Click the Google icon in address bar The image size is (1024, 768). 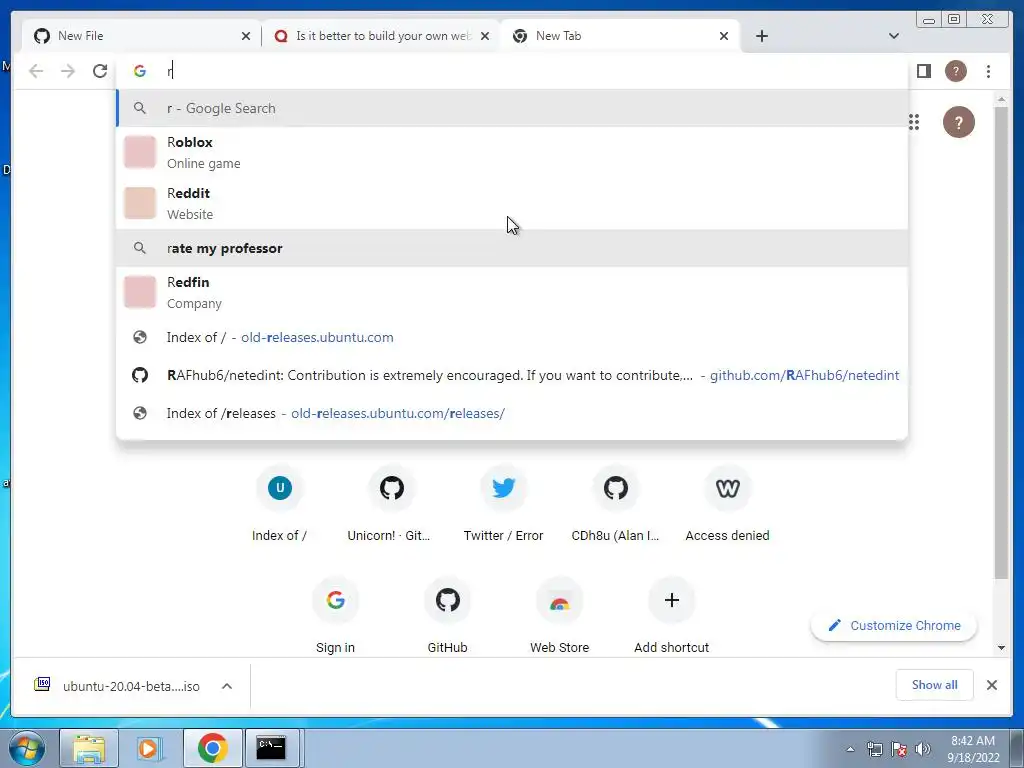point(140,71)
